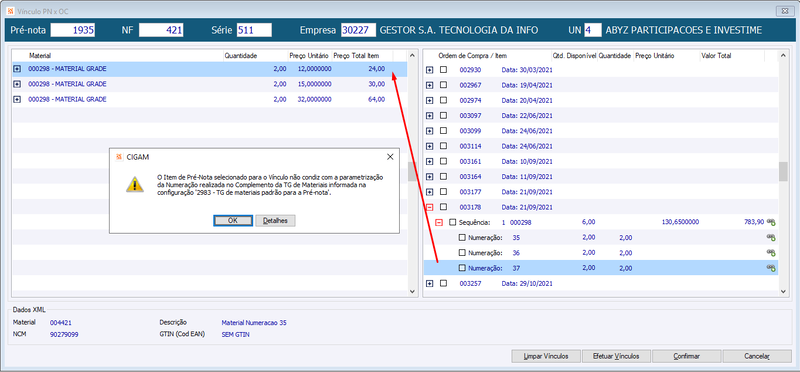Viewport: 800px width, 372px height.
Task: Click XML material code 004421
Action: [x=60, y=323]
